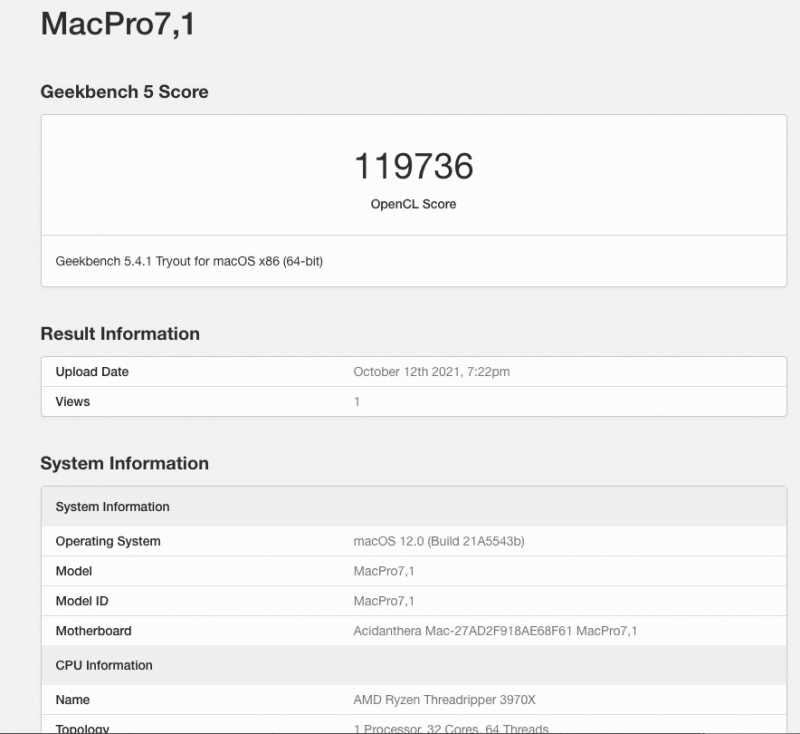800x734 pixels.
Task: Click the Motherboard label
Action: coord(93,631)
